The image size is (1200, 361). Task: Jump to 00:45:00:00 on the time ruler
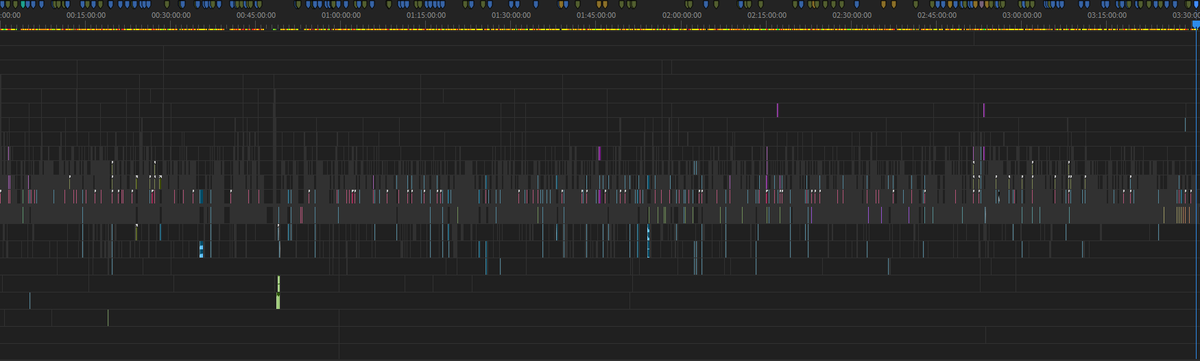[257, 15]
